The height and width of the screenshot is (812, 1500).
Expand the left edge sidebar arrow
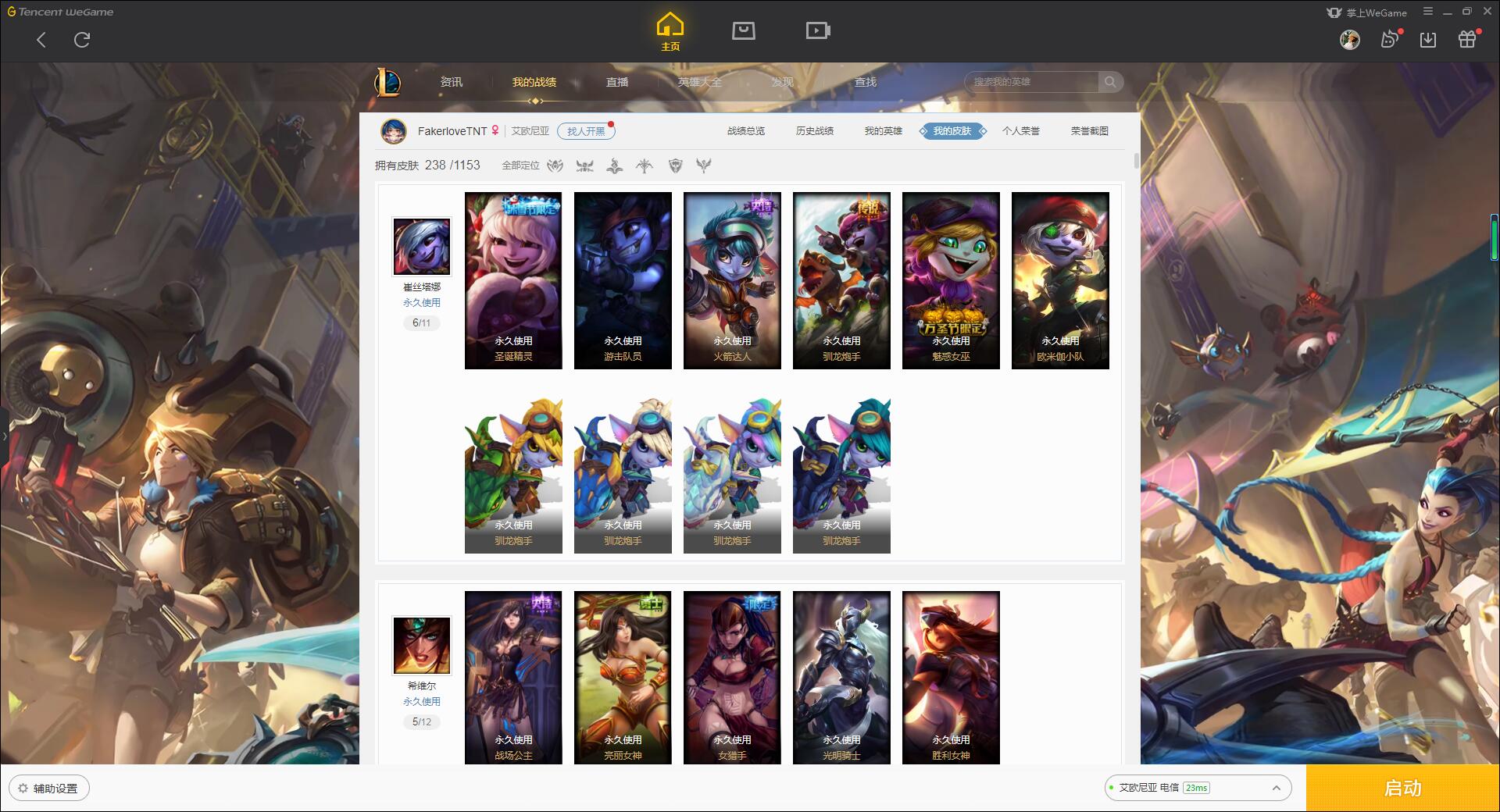[4, 436]
